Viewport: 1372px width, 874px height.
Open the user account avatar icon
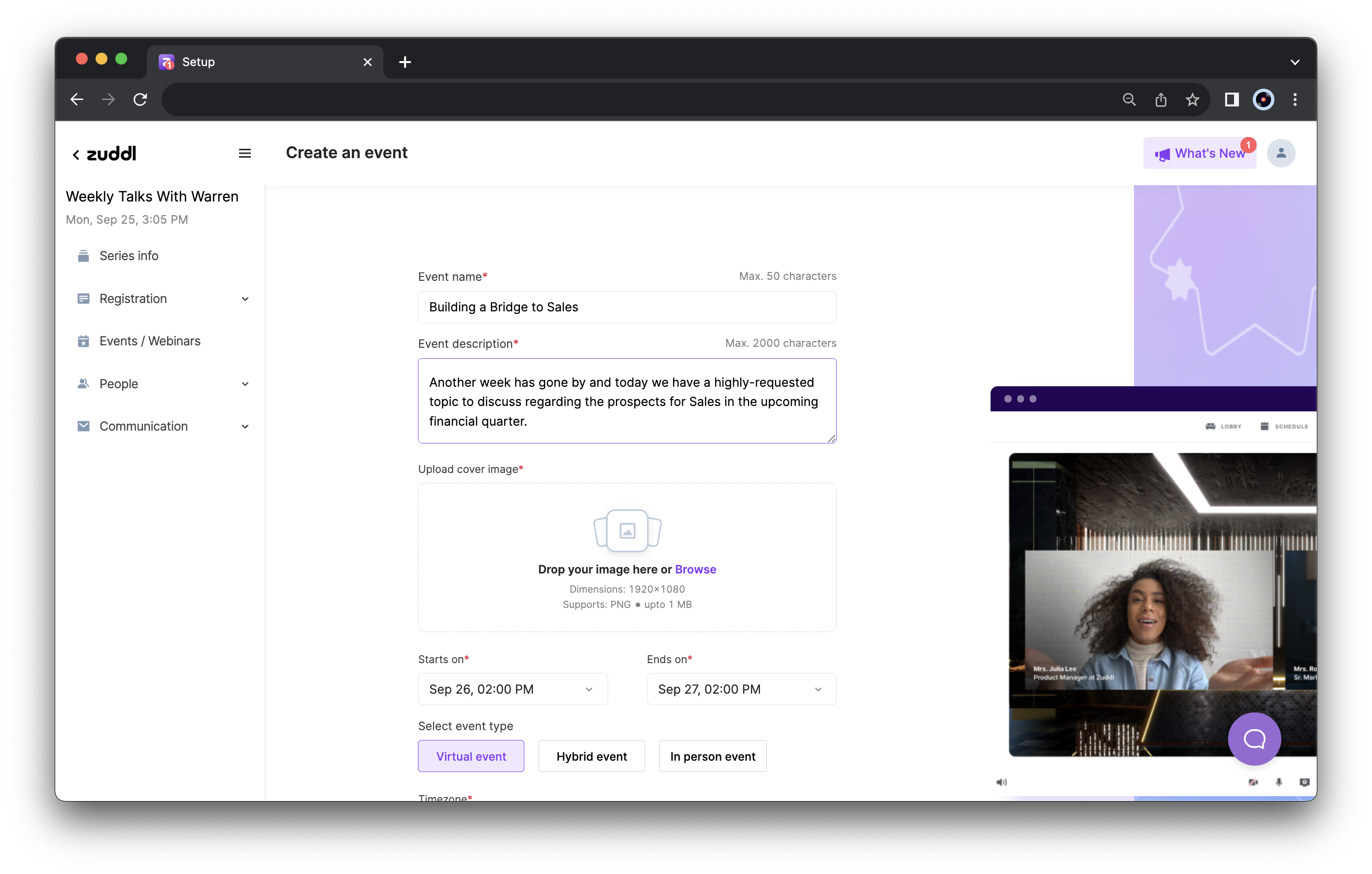[x=1281, y=153]
